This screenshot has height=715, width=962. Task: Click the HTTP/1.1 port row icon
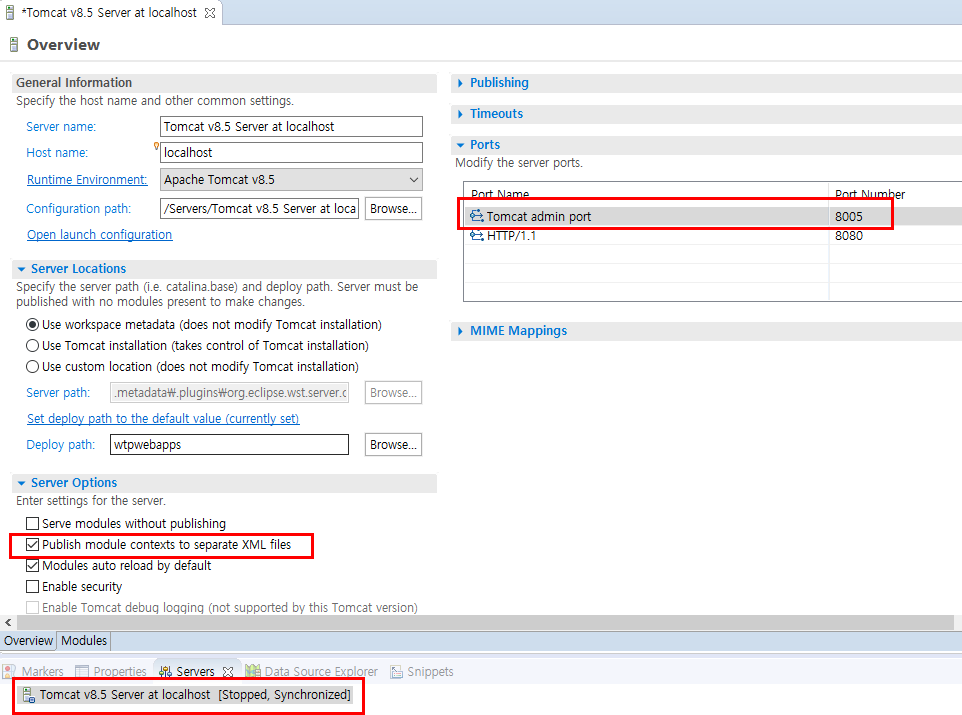[x=477, y=235]
